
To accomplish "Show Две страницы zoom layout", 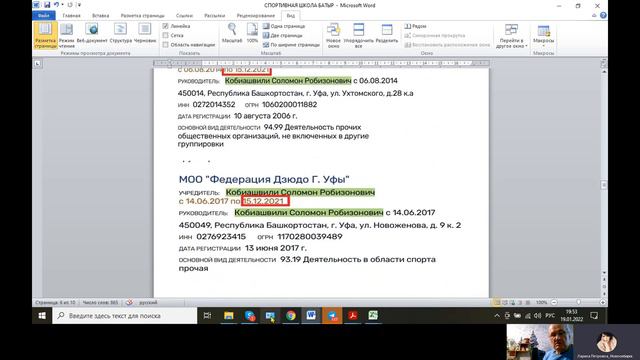I will (x=283, y=36).
